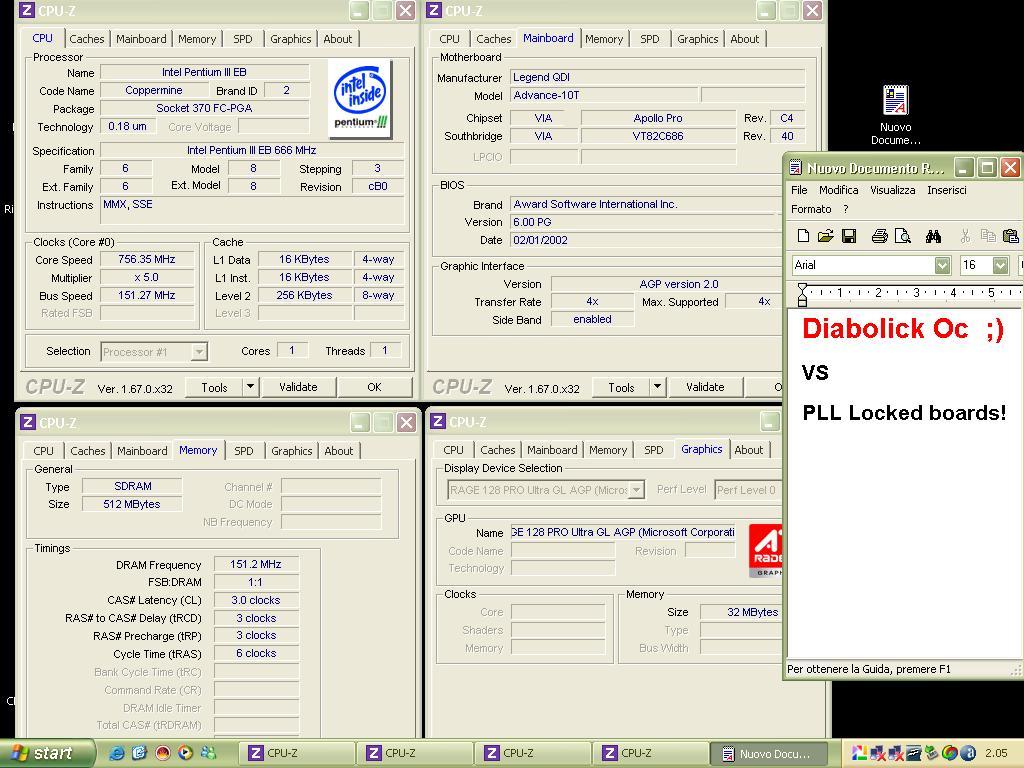Click the system tray clock showing 2.05
The width and height of the screenshot is (1024, 768).
tap(996, 754)
